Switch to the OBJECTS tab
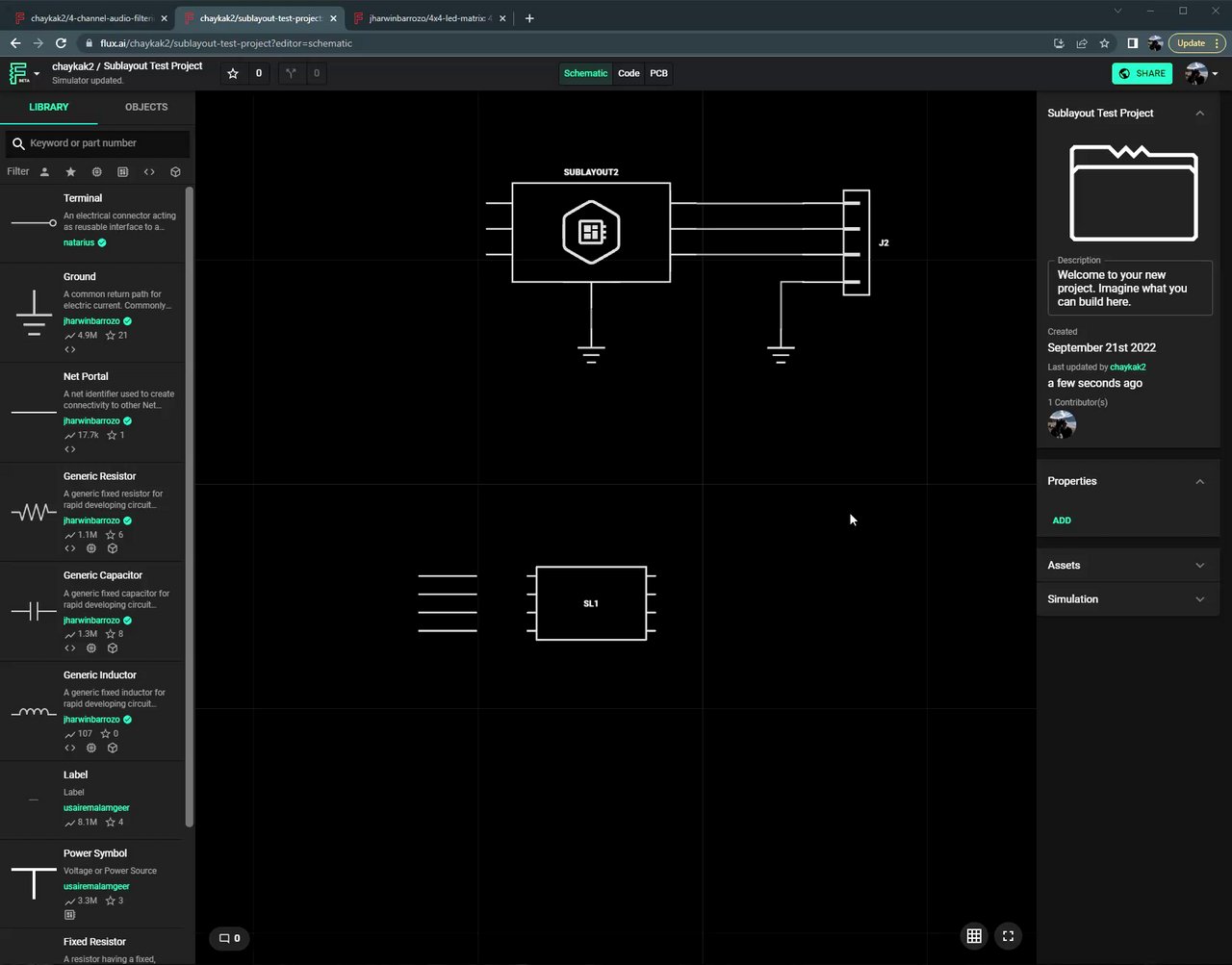Screen dimensions: 1232x965 146,107
